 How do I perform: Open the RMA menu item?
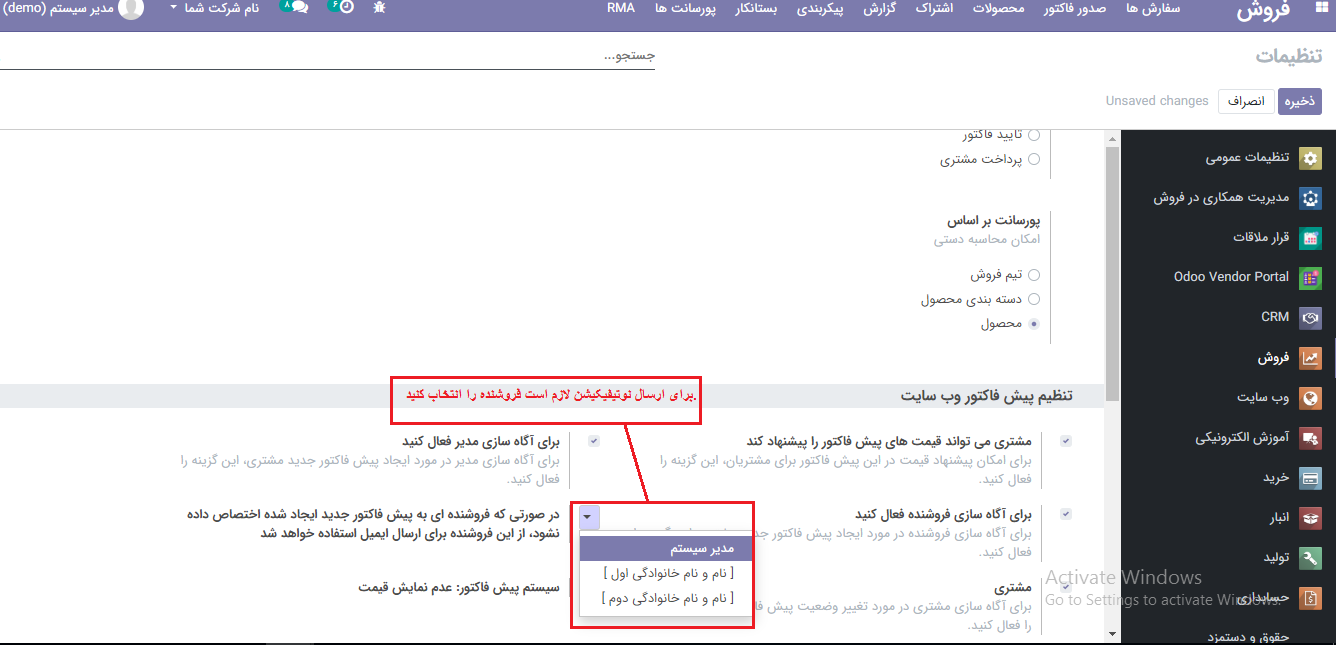click(x=621, y=8)
